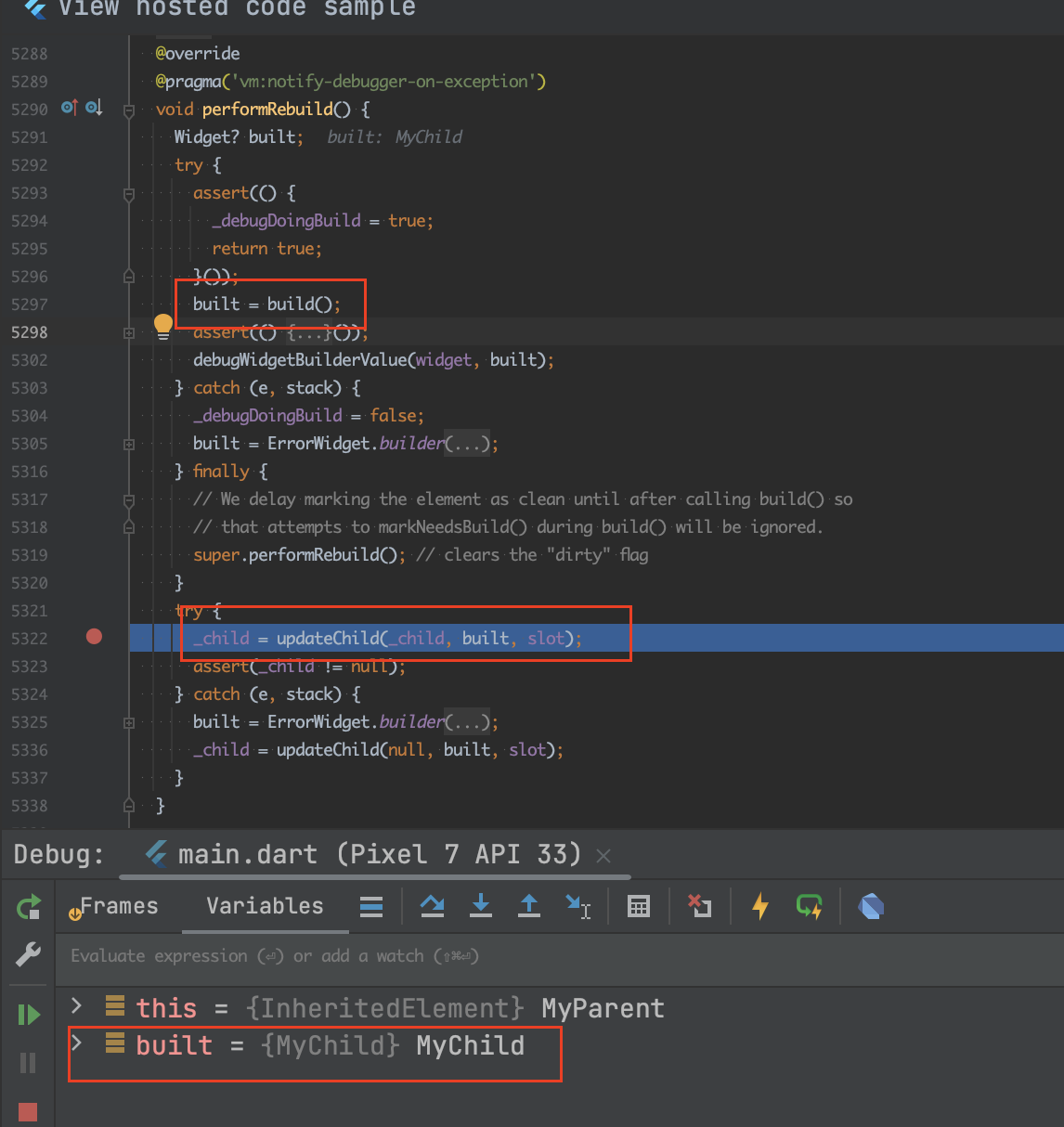Click 'updateChild(null, built, slot)' line
The width and height of the screenshot is (1064, 1127).
[x=378, y=750]
